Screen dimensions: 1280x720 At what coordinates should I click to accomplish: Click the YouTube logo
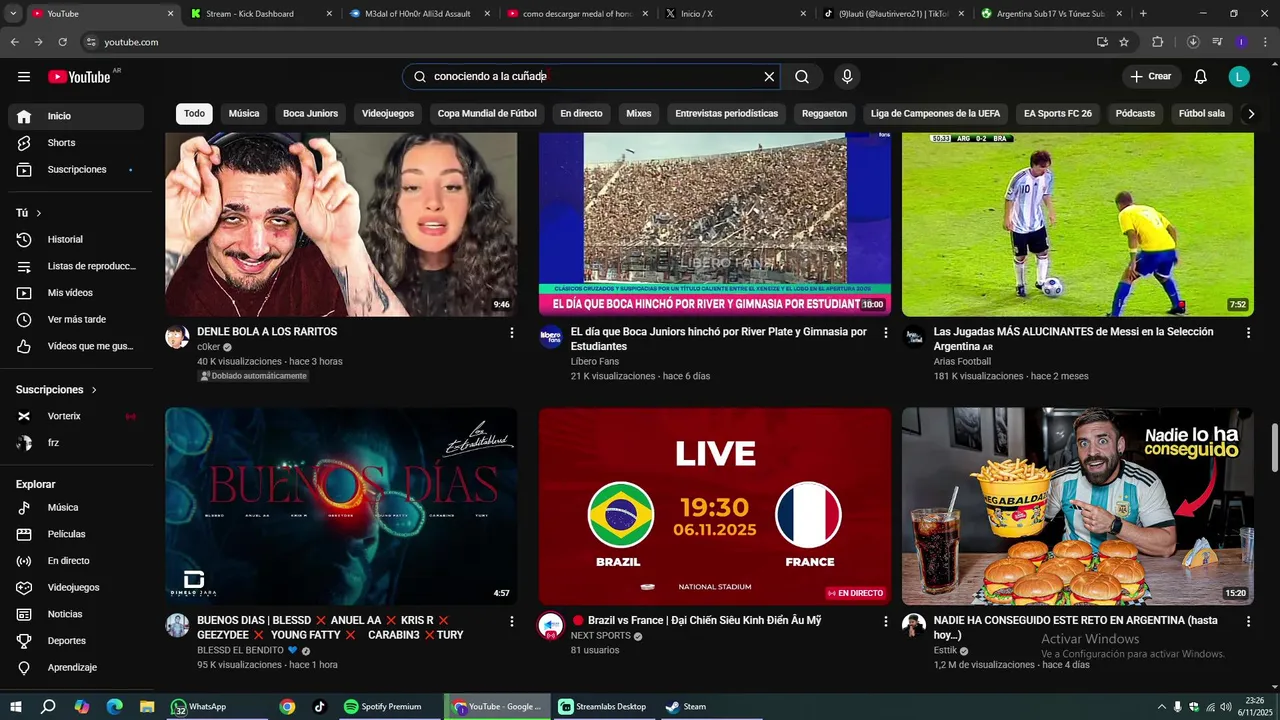pyautogui.click(x=80, y=77)
